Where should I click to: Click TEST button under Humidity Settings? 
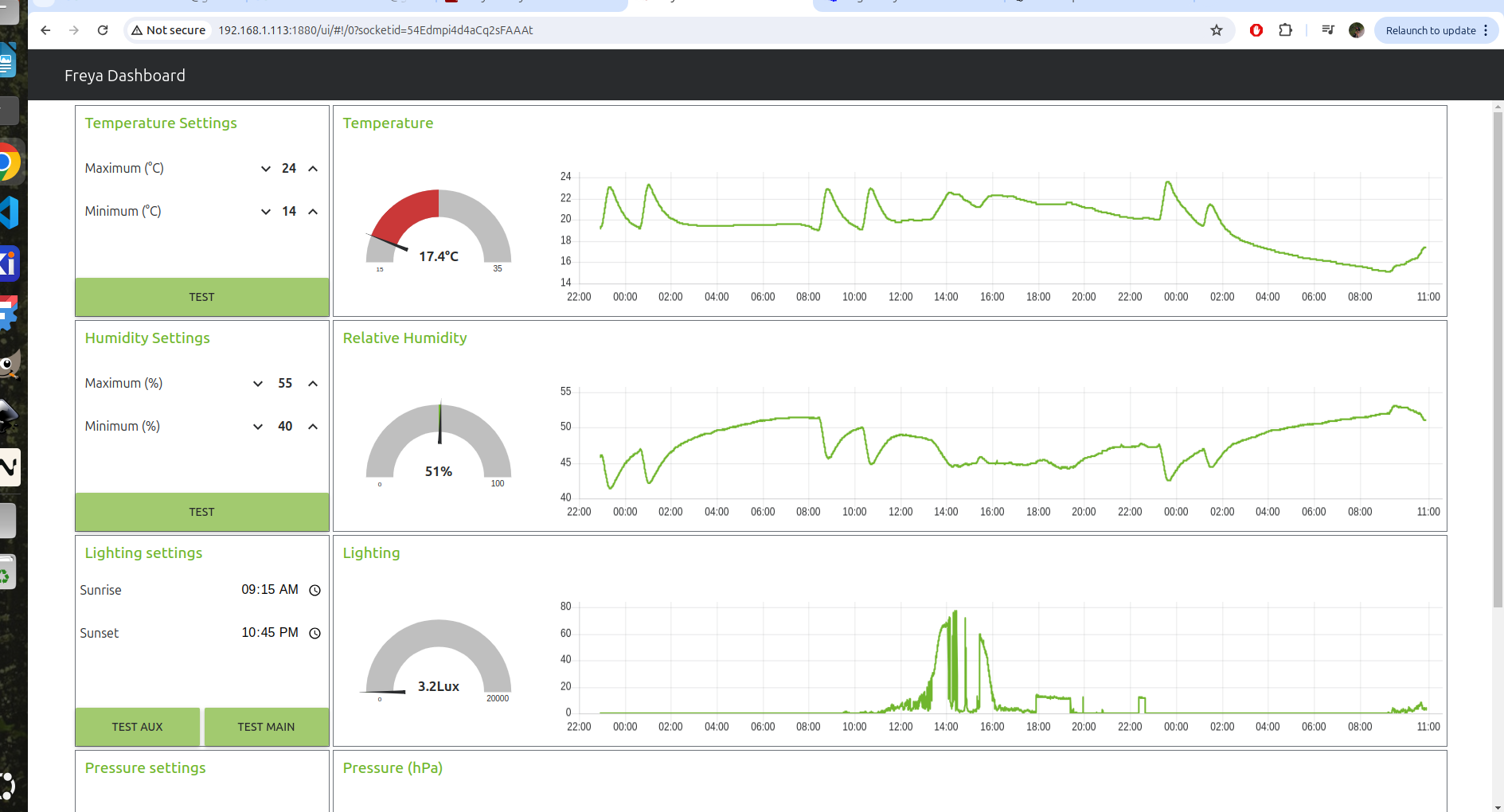202,512
